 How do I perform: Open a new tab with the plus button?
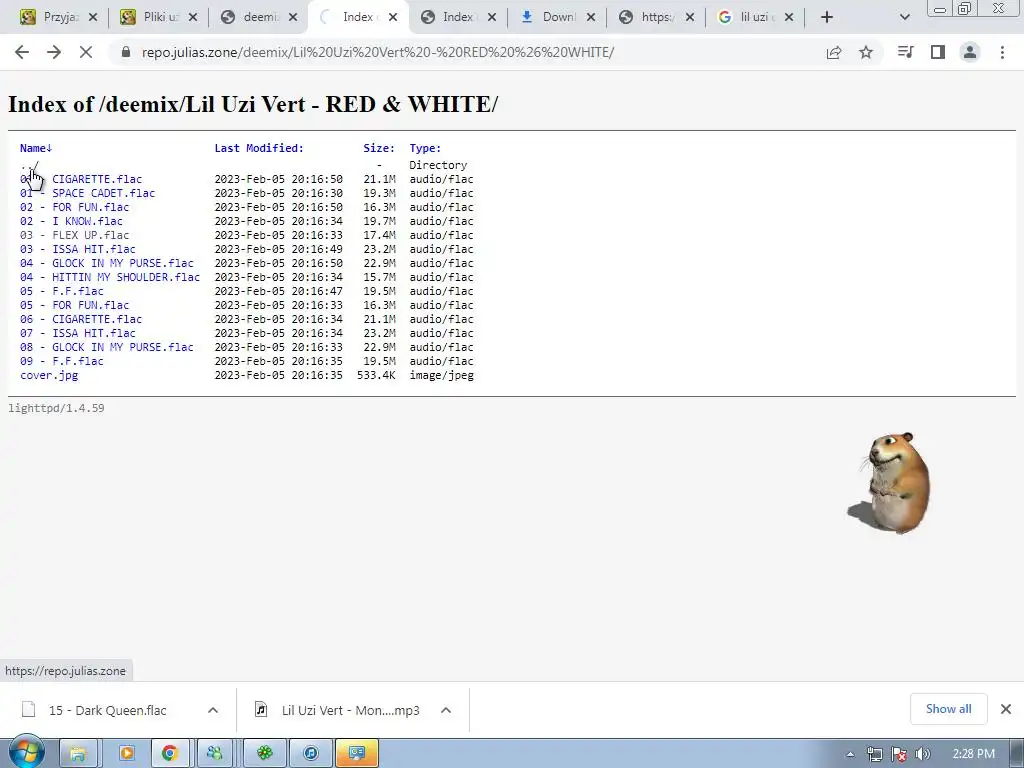pyautogui.click(x=827, y=17)
